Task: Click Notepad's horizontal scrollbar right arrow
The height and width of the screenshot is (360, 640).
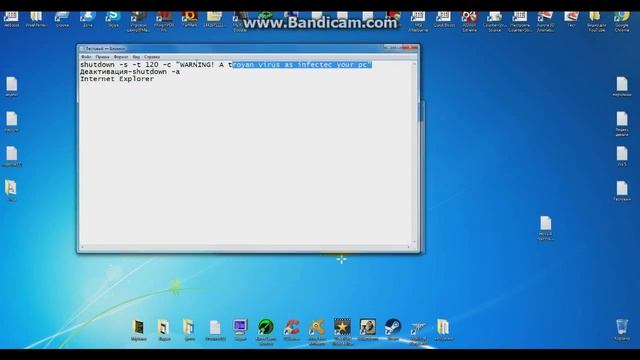Action: [x=409, y=247]
